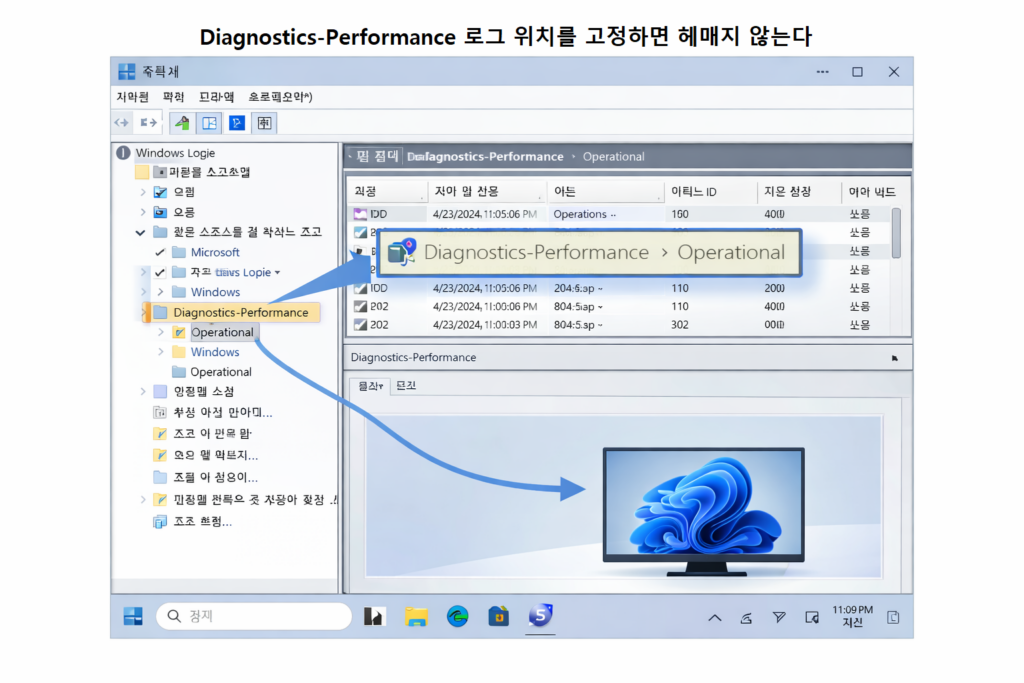The image size is (1024, 683).
Task: Expand the 오몽 tree node chevron
Action: tap(143, 212)
